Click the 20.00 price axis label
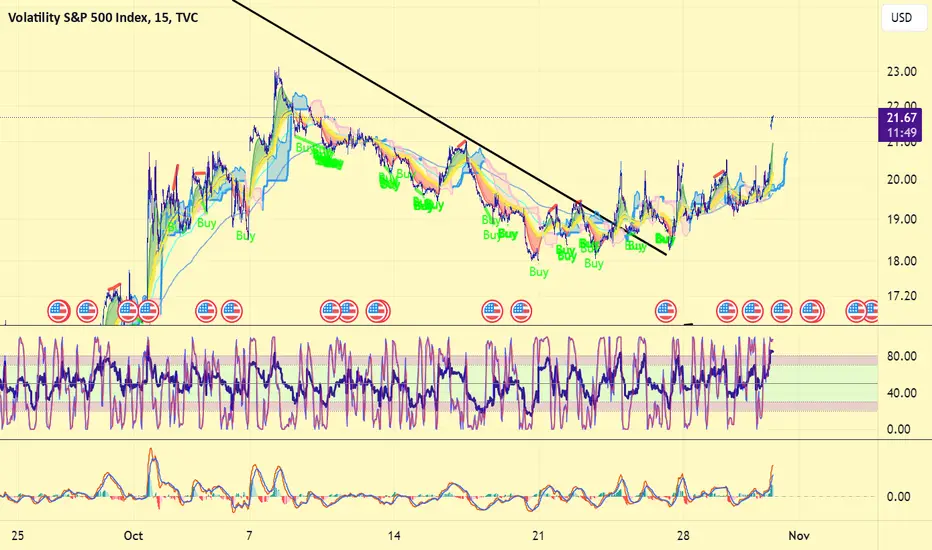The image size is (932, 550). (901, 180)
